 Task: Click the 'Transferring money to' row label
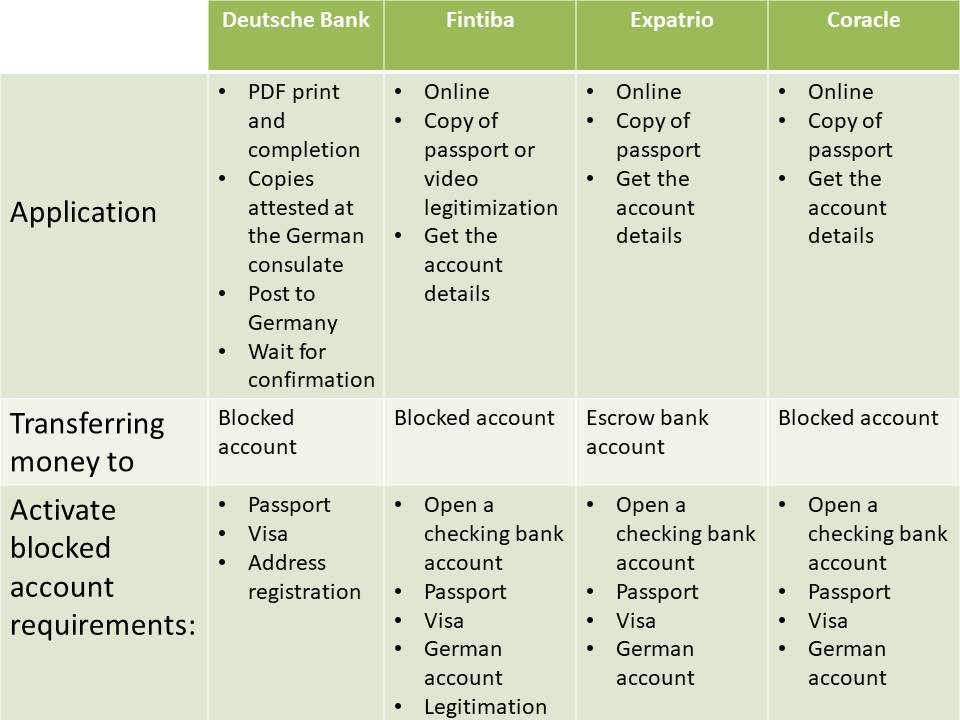coord(87,442)
